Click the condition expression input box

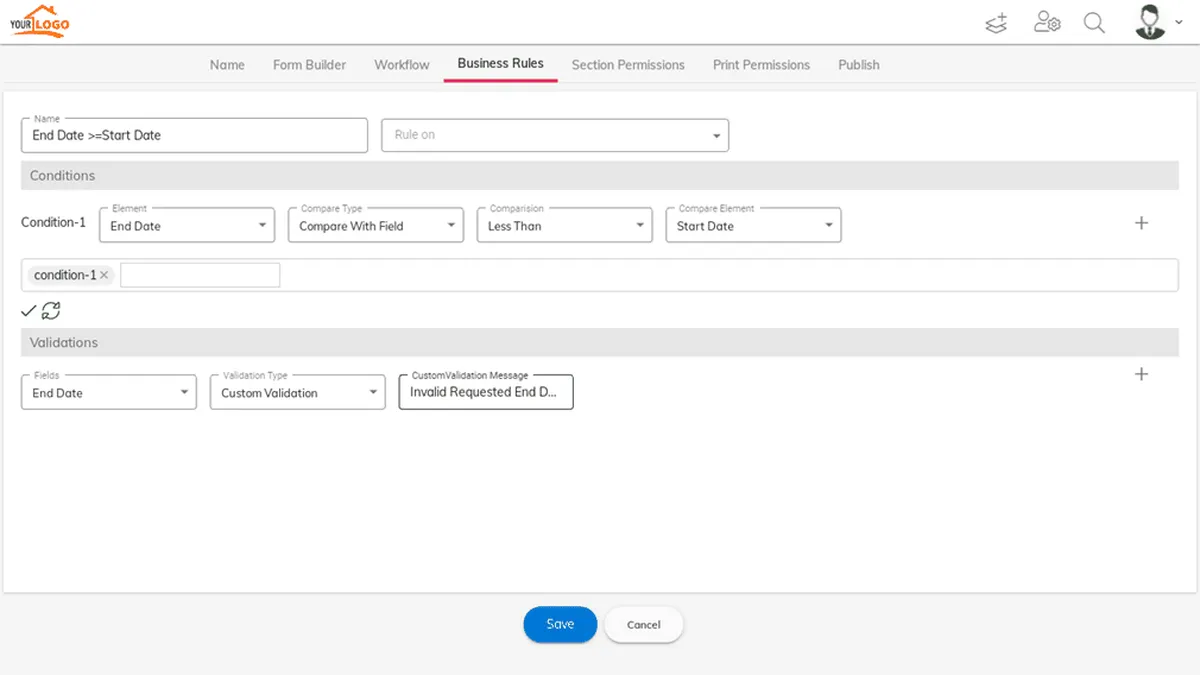click(200, 275)
